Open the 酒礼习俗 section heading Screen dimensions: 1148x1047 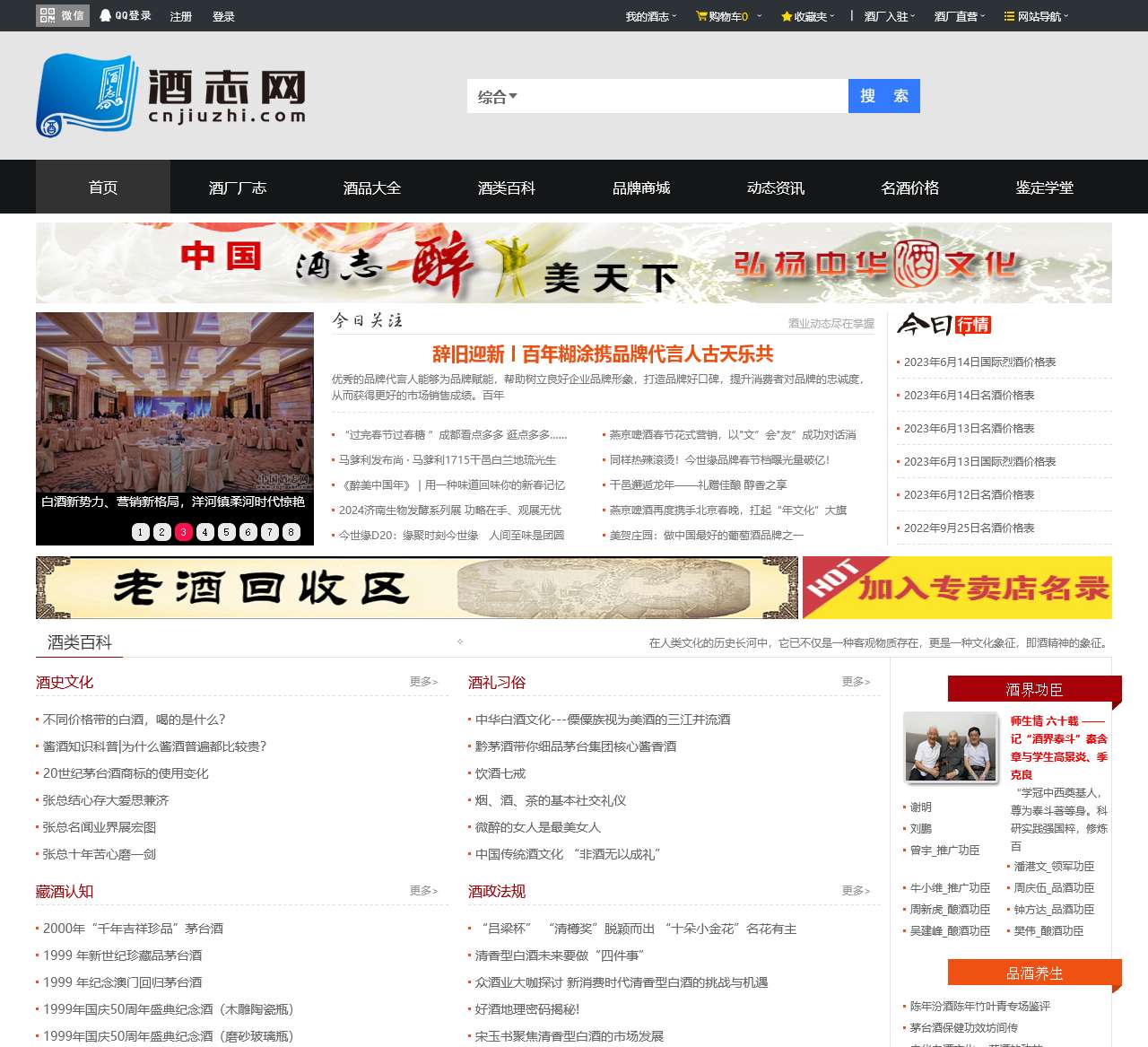pyautogui.click(x=497, y=683)
